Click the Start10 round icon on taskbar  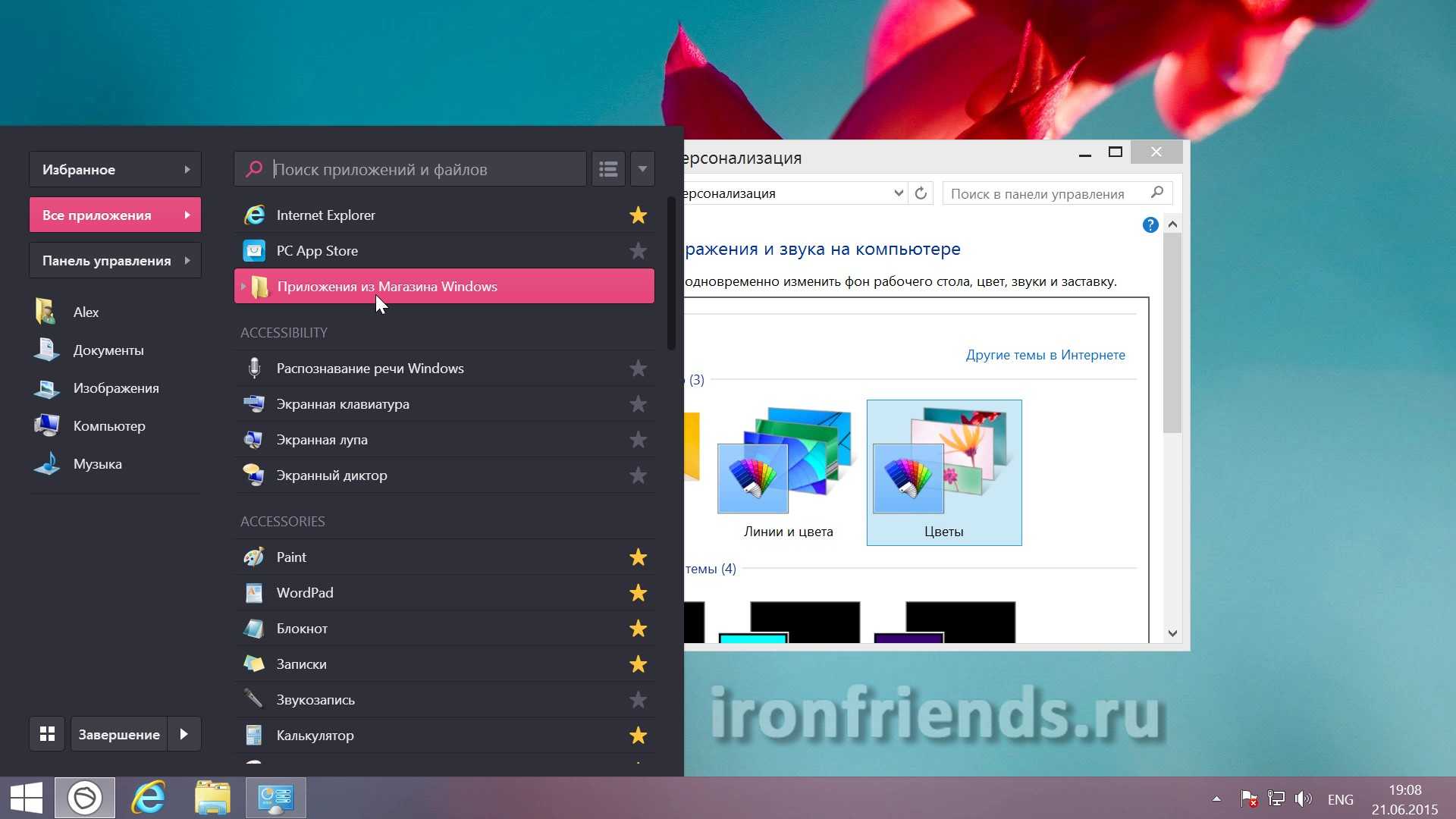(85, 798)
